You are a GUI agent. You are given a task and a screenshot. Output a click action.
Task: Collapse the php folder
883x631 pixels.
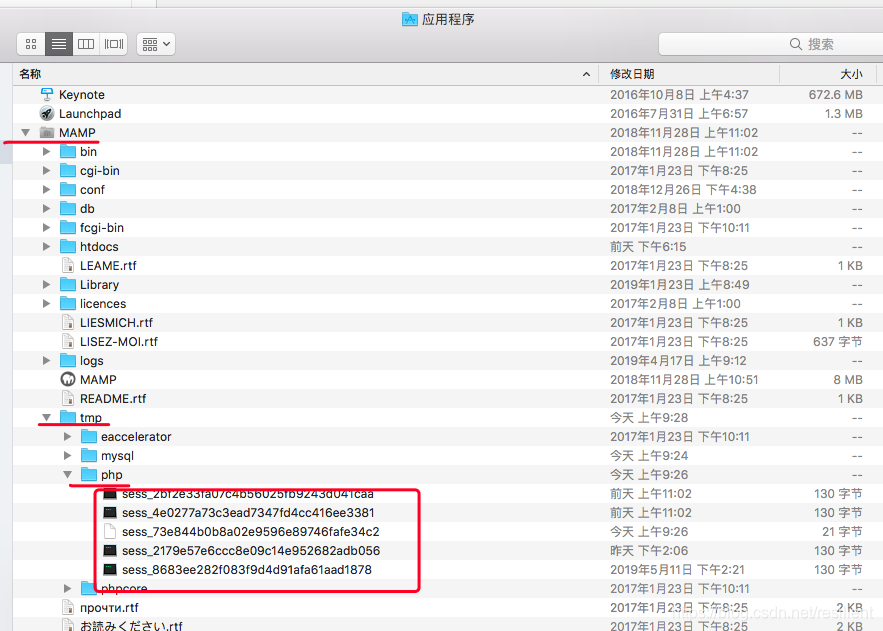click(x=68, y=475)
